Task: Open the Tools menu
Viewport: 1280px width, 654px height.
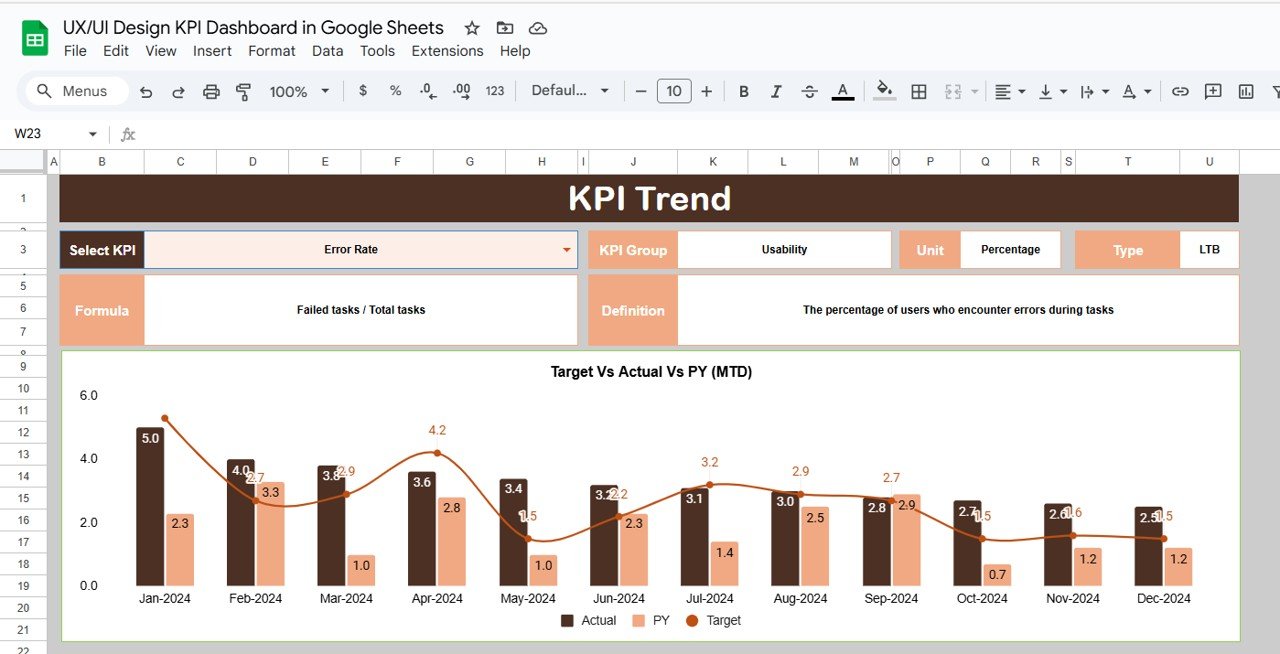Action: pos(378,51)
